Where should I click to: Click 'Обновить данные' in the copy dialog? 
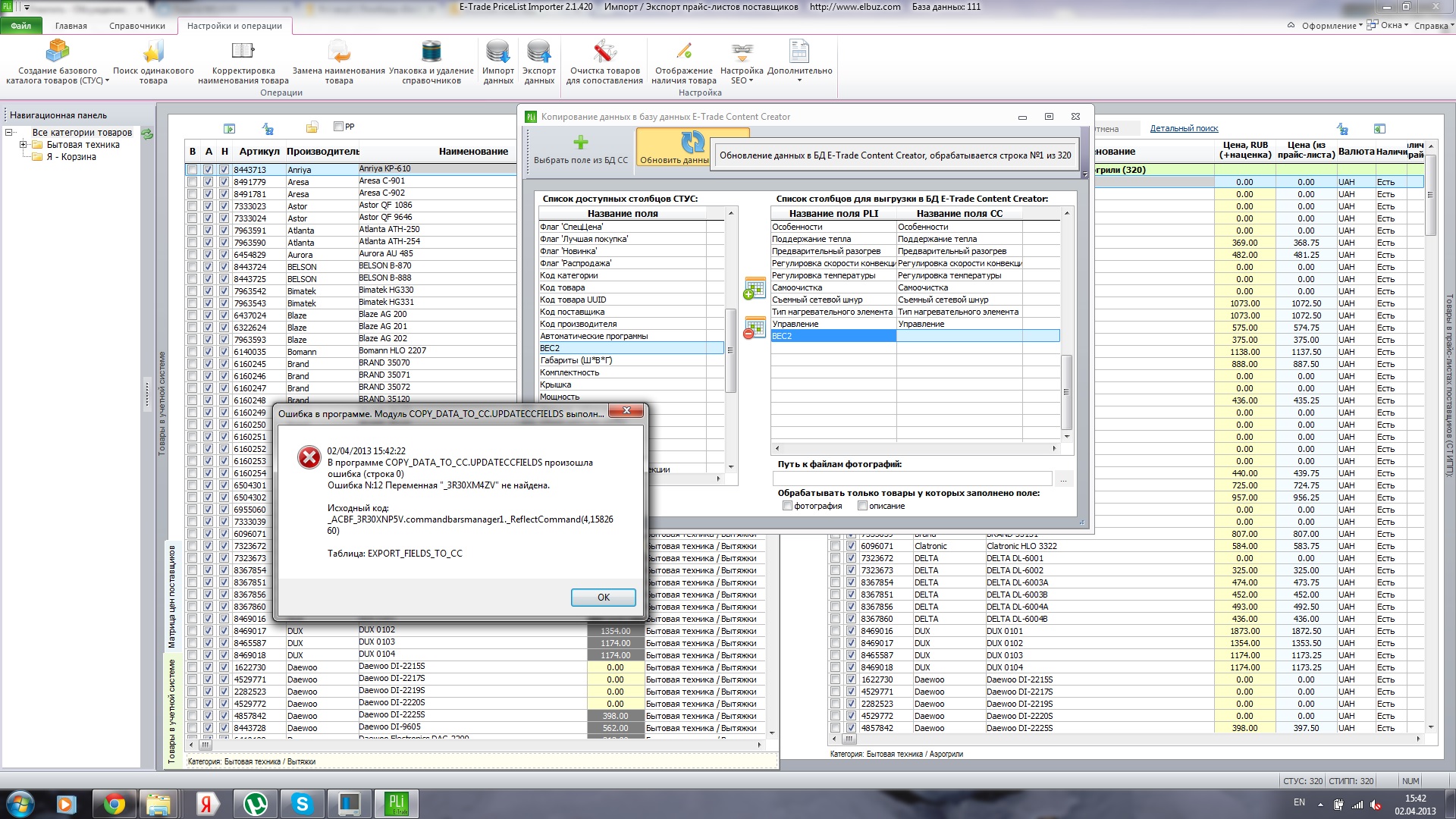coord(674,149)
